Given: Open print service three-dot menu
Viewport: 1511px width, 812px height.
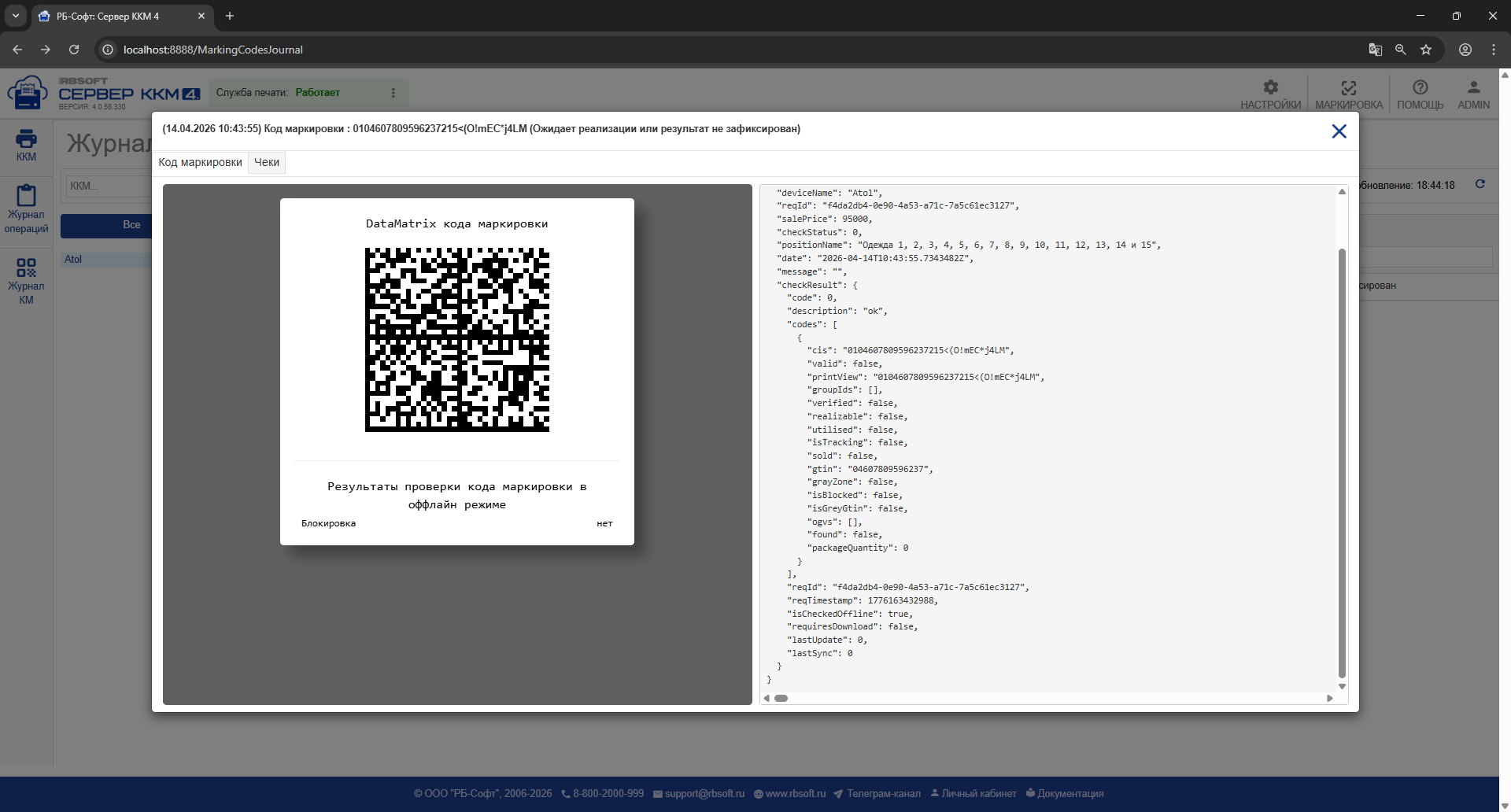Looking at the screenshot, I should pos(393,93).
